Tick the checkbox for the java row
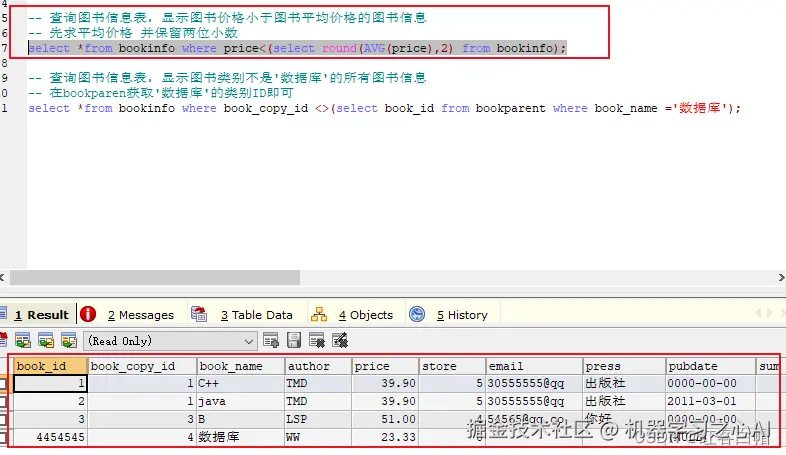The height and width of the screenshot is (455, 786). click(3, 401)
